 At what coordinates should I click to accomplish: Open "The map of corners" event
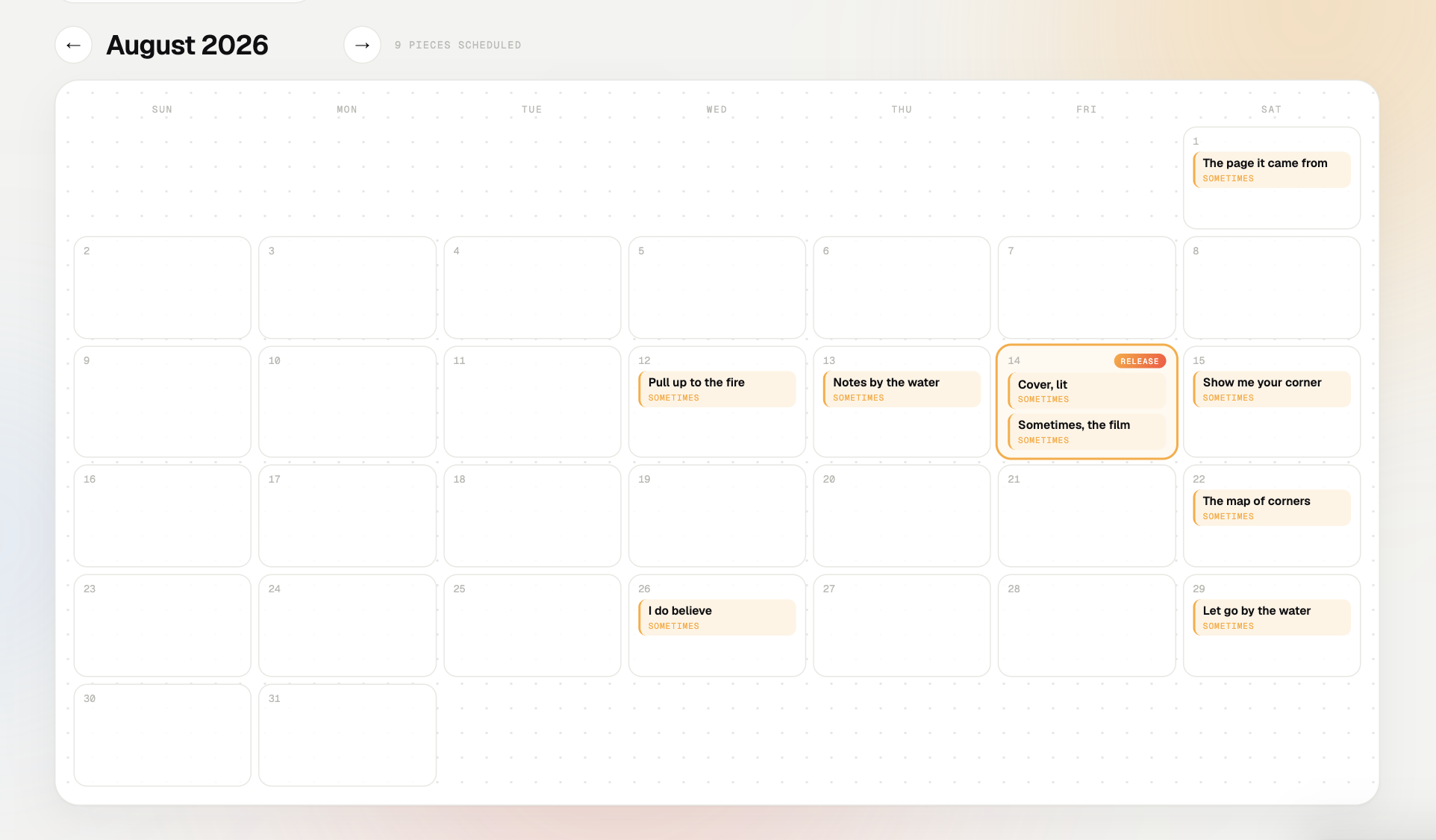1272,508
